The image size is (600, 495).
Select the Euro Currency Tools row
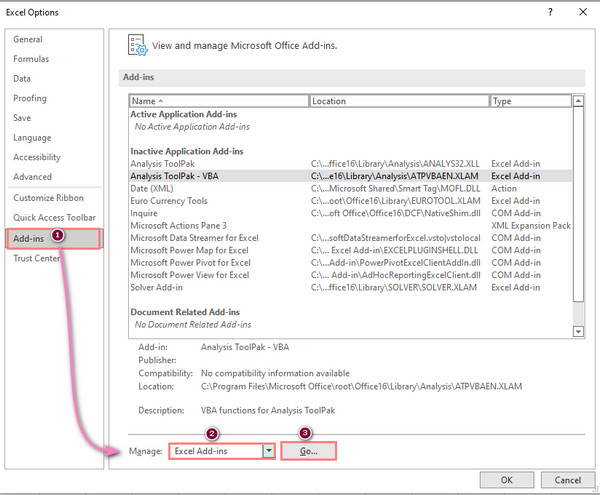point(351,201)
